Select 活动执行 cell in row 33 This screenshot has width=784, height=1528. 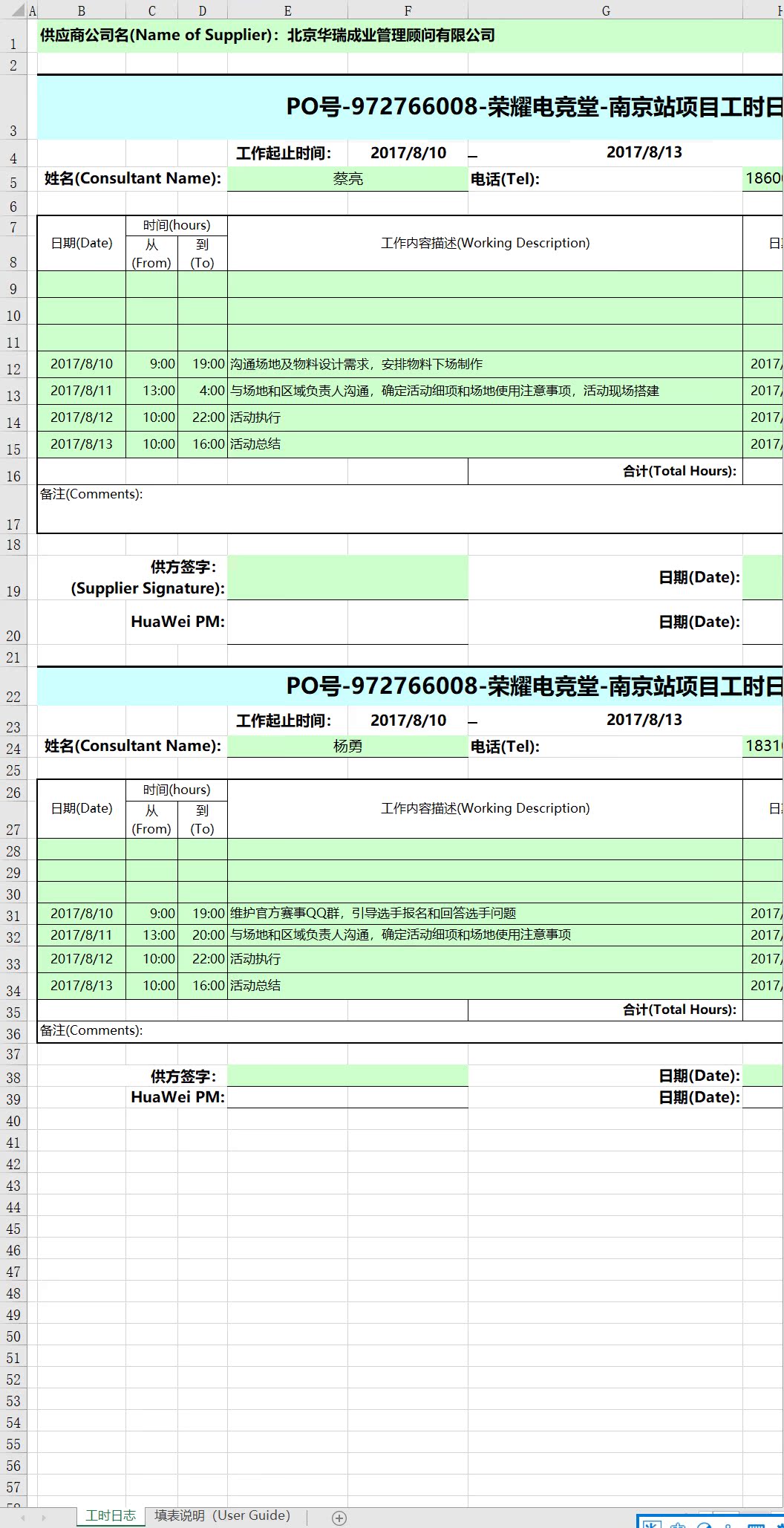485,959
